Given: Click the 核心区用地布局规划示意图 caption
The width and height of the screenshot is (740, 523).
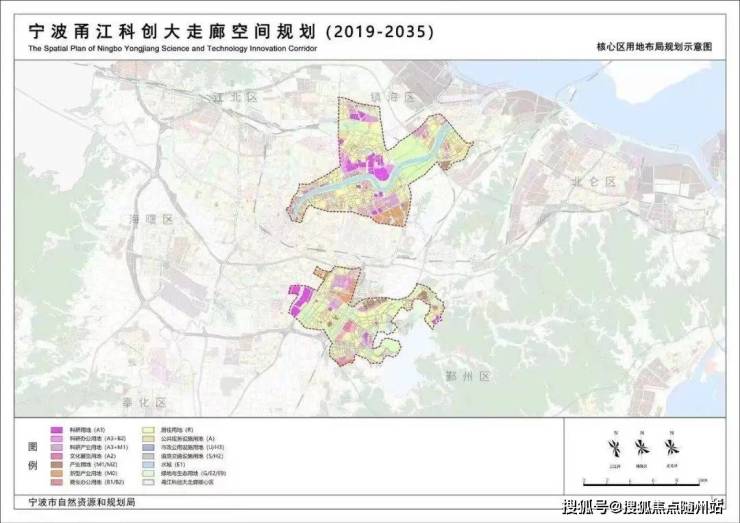Looking at the screenshot, I should pos(654,47).
